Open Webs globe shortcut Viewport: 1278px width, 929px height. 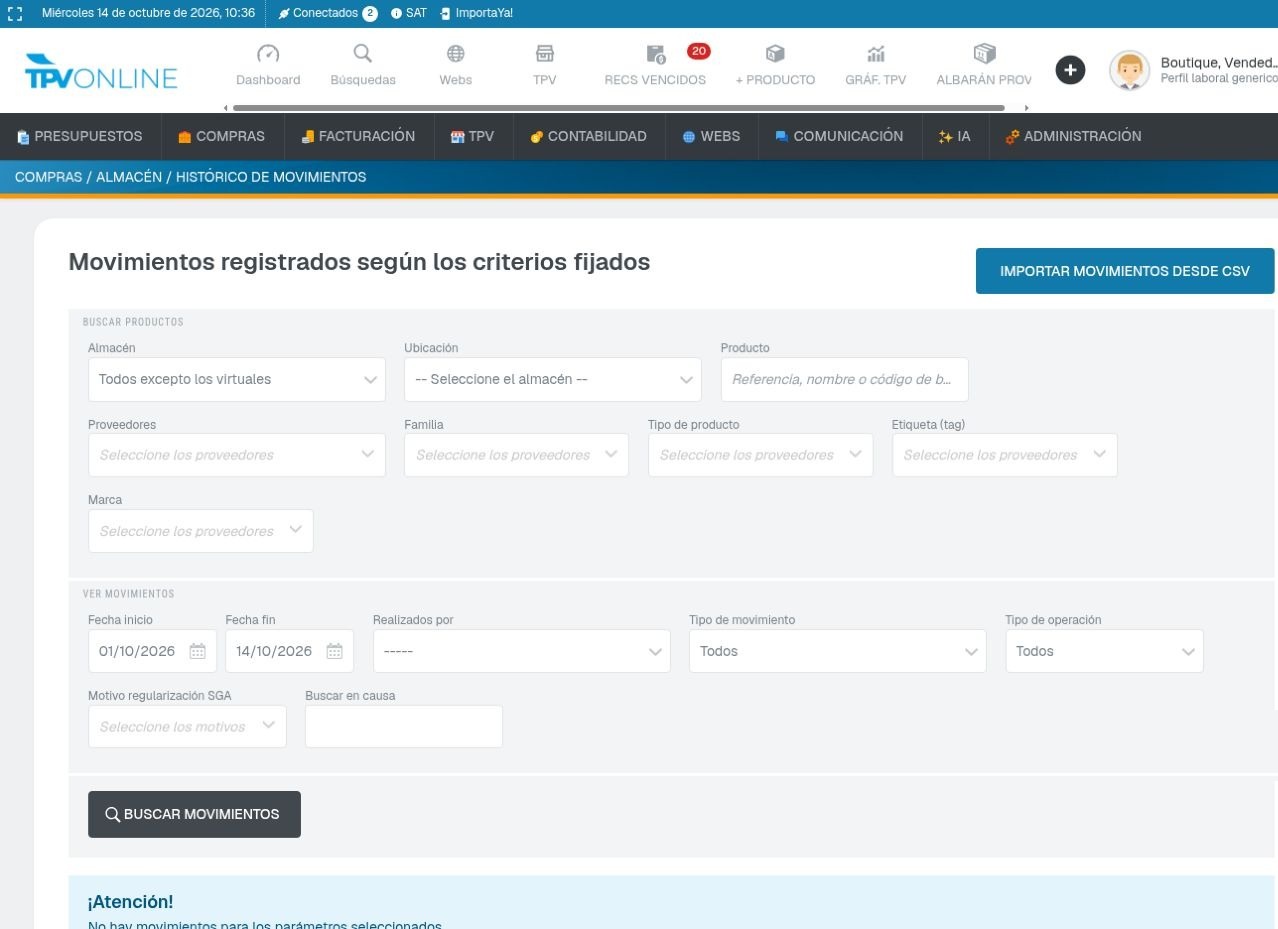tap(456, 54)
